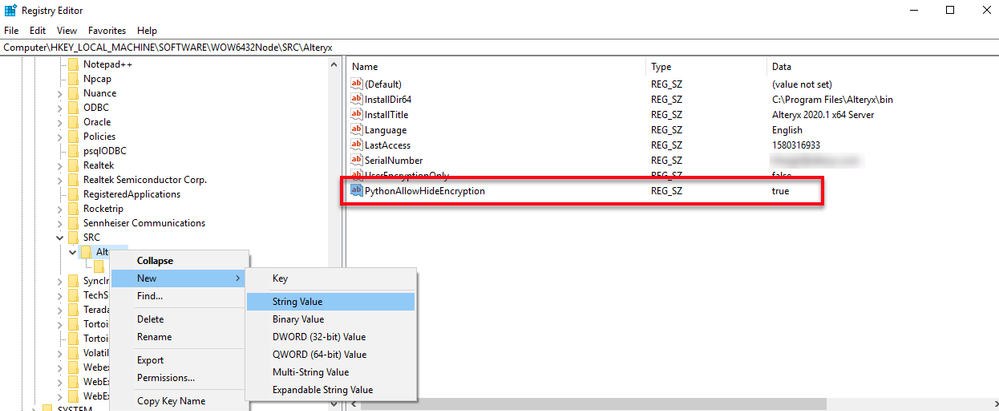Choose Key in the New submenu
999x411 pixels.
coord(331,278)
